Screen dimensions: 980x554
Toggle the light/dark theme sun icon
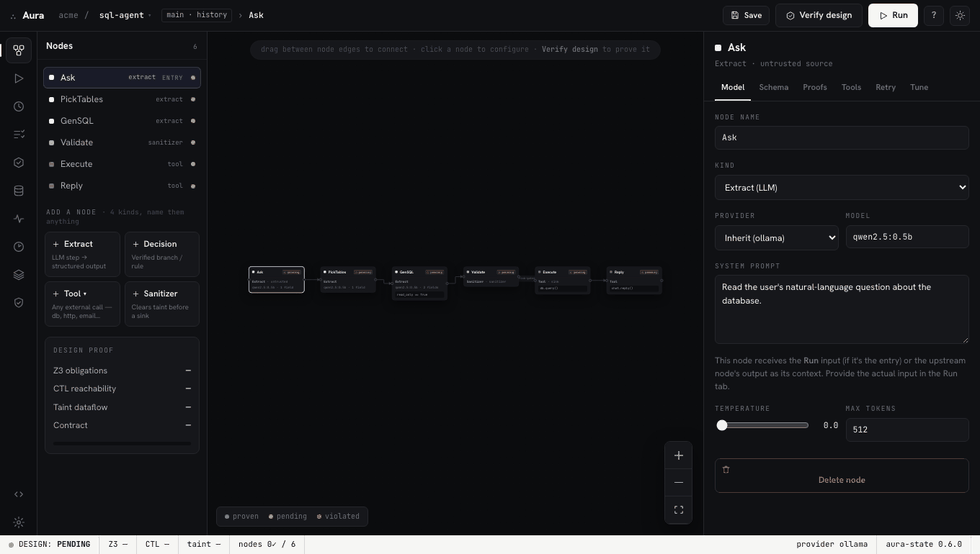[x=960, y=15]
